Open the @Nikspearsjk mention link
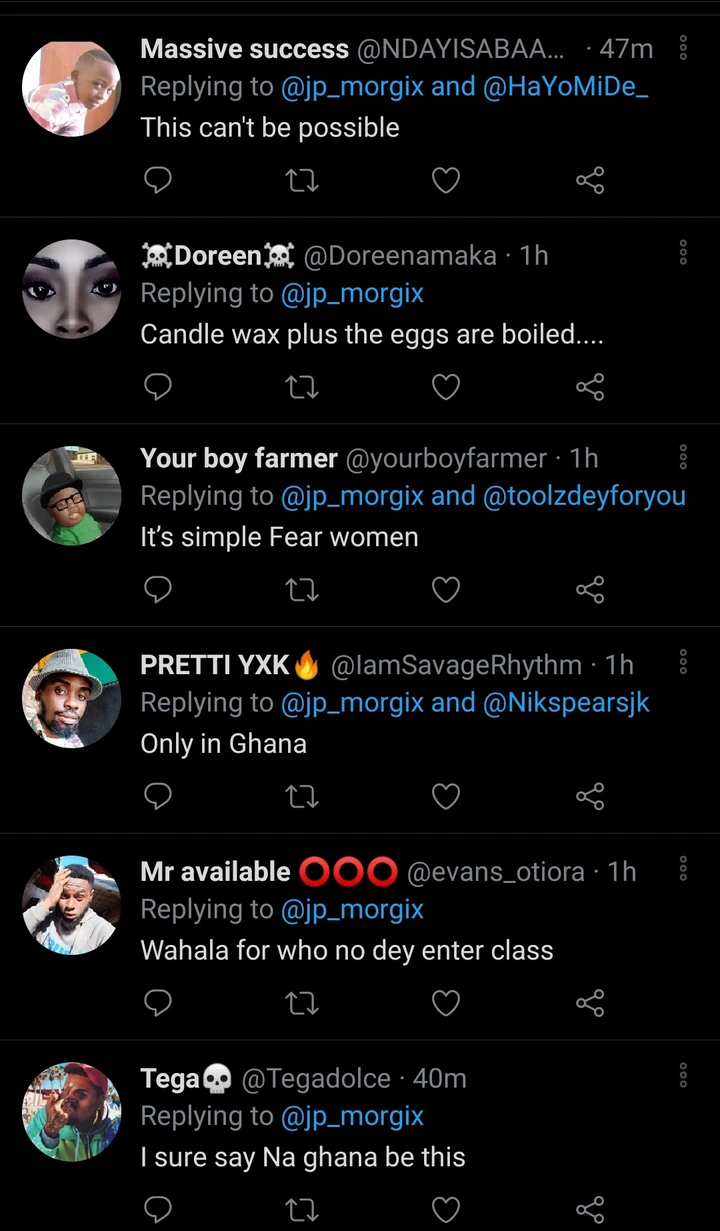720x1231 pixels. [566, 703]
